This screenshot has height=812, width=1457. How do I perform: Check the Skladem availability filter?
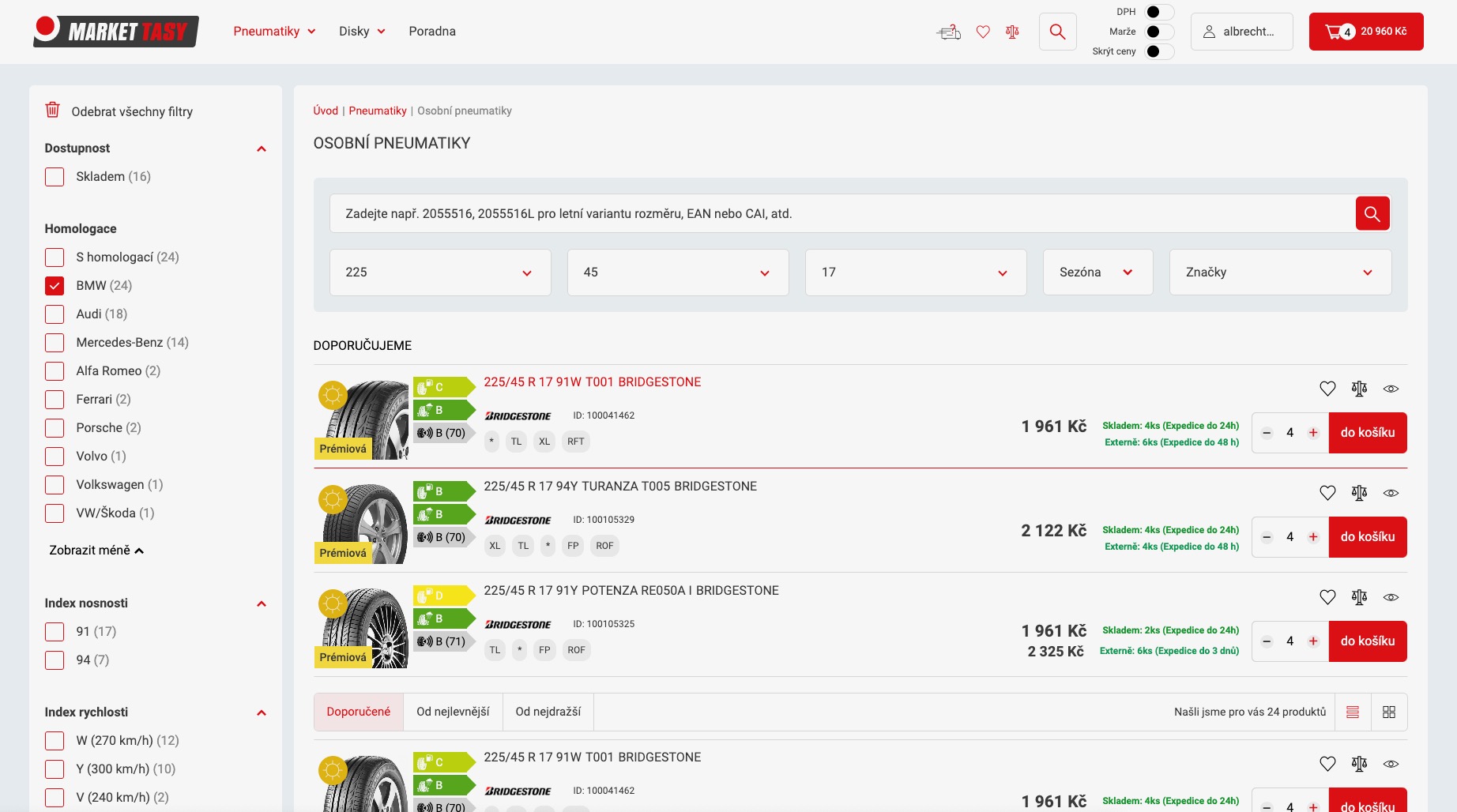click(55, 177)
